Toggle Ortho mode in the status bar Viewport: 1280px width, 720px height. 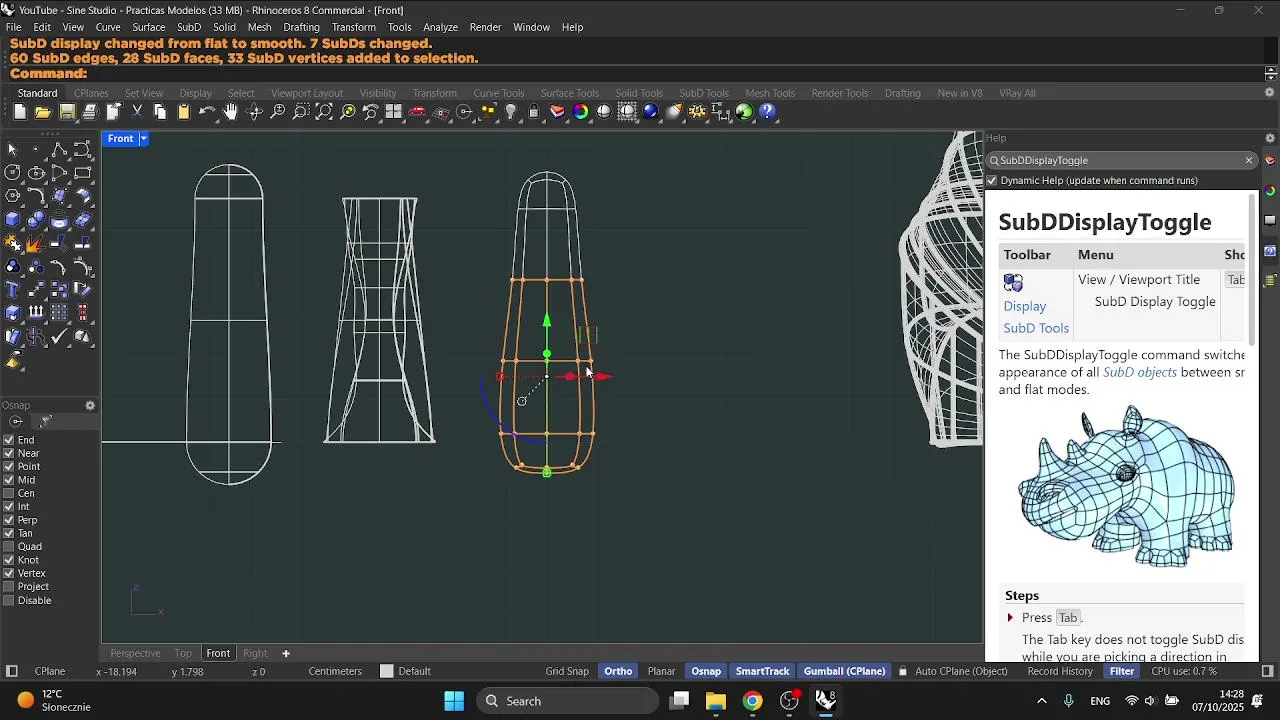coord(618,671)
